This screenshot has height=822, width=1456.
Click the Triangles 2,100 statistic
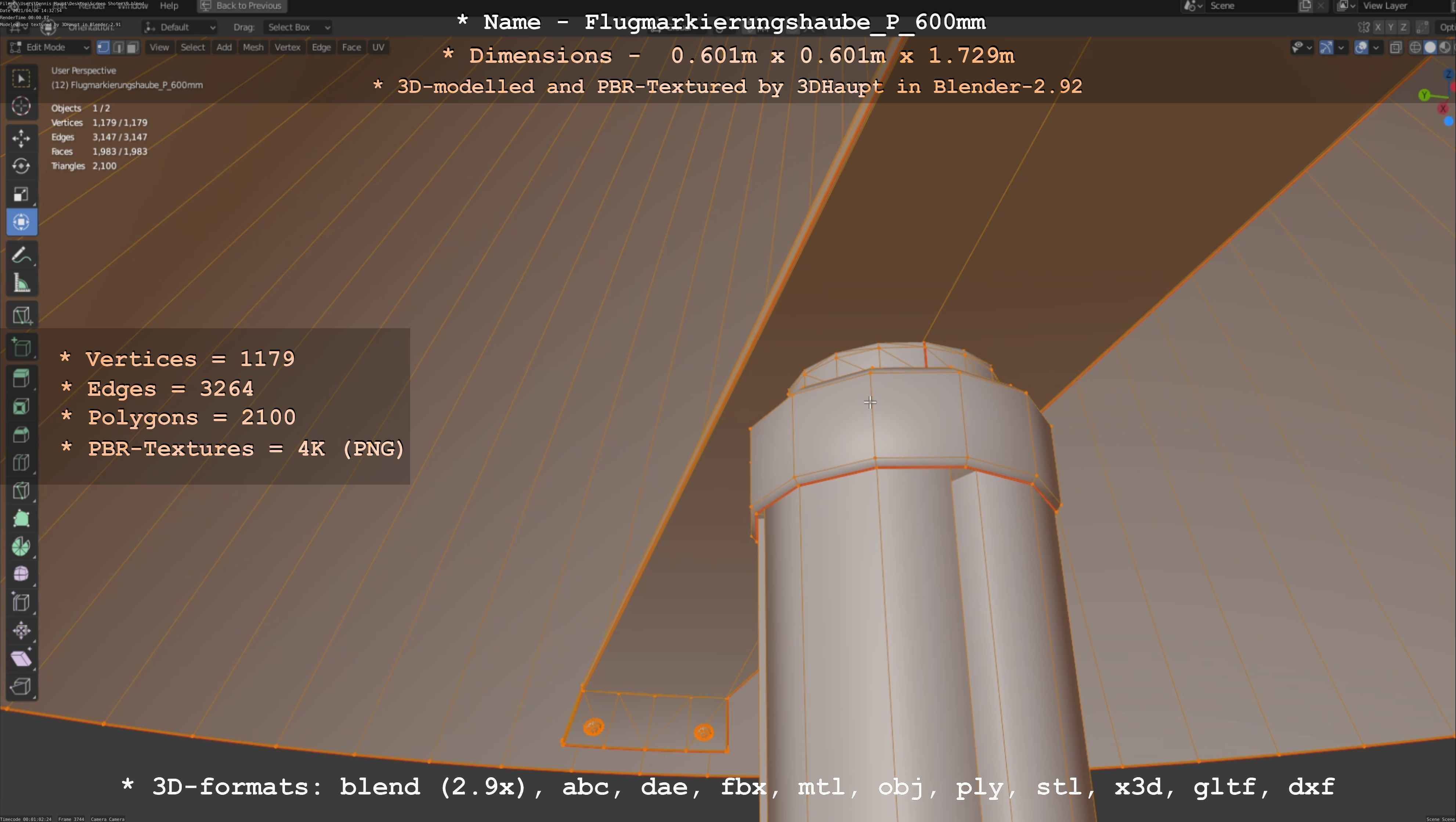[84, 166]
